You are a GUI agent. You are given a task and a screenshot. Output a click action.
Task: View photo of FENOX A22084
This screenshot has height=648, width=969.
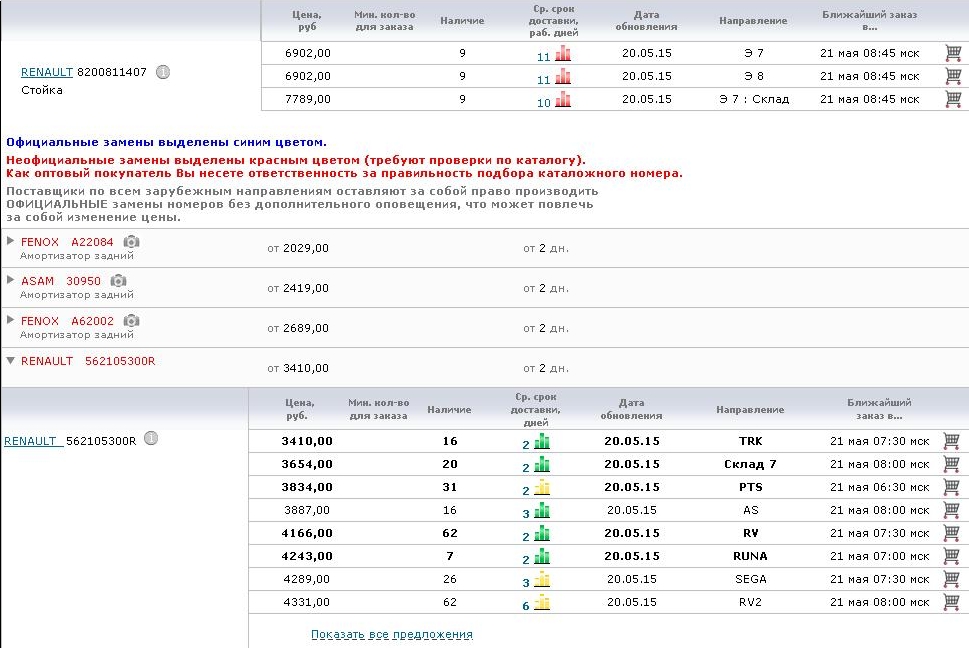click(x=131, y=242)
